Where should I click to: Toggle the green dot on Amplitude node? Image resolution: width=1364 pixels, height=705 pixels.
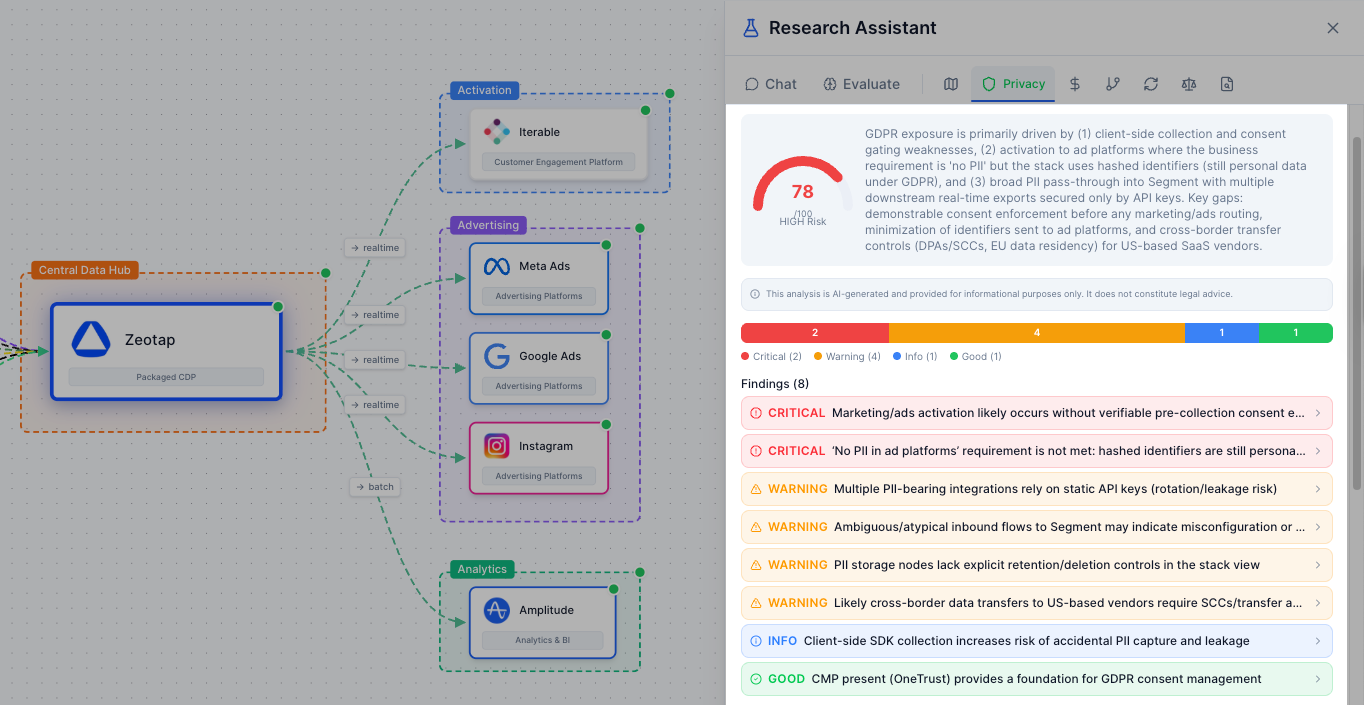pos(612,590)
